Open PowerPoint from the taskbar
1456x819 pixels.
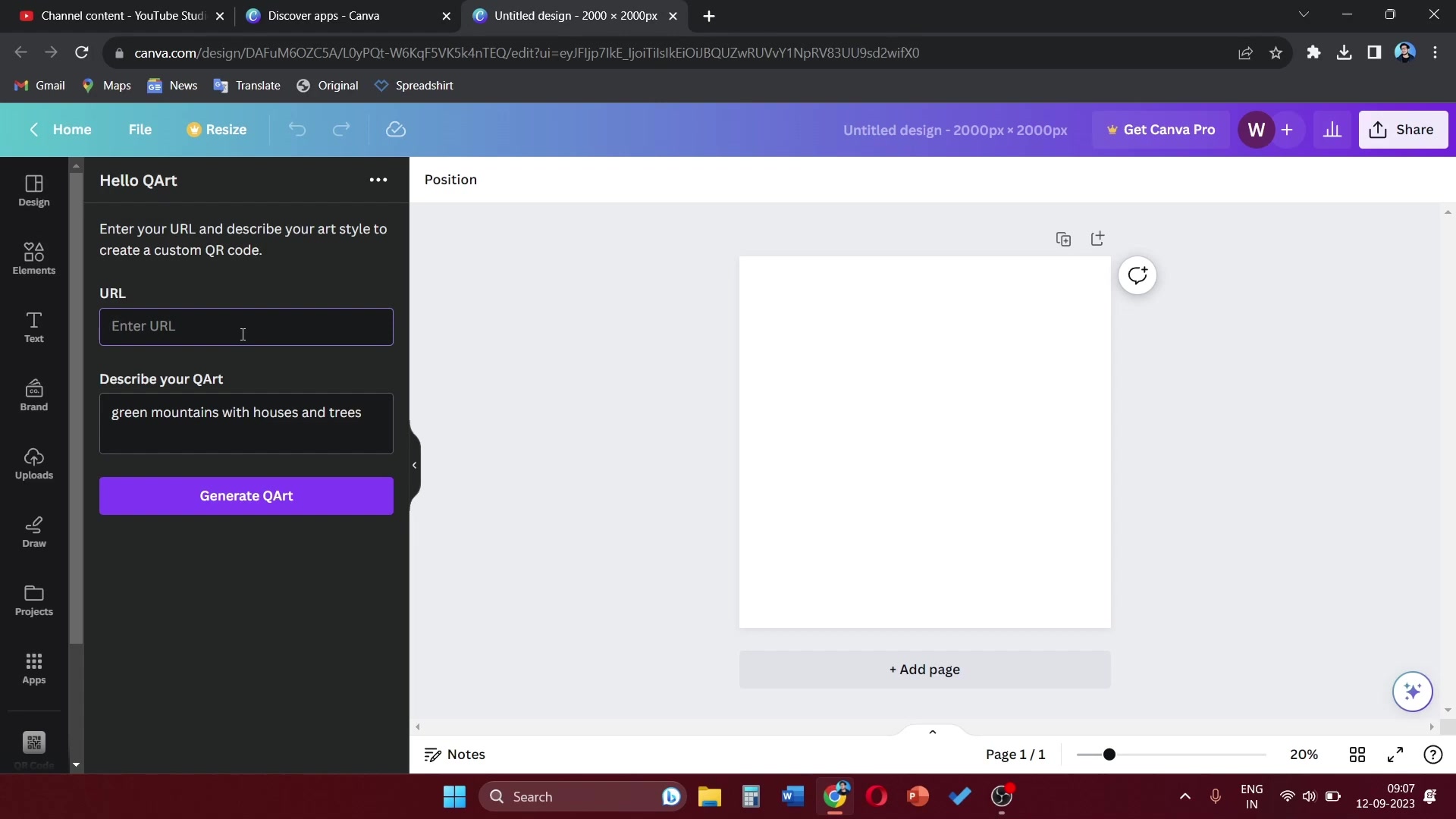pos(918,797)
